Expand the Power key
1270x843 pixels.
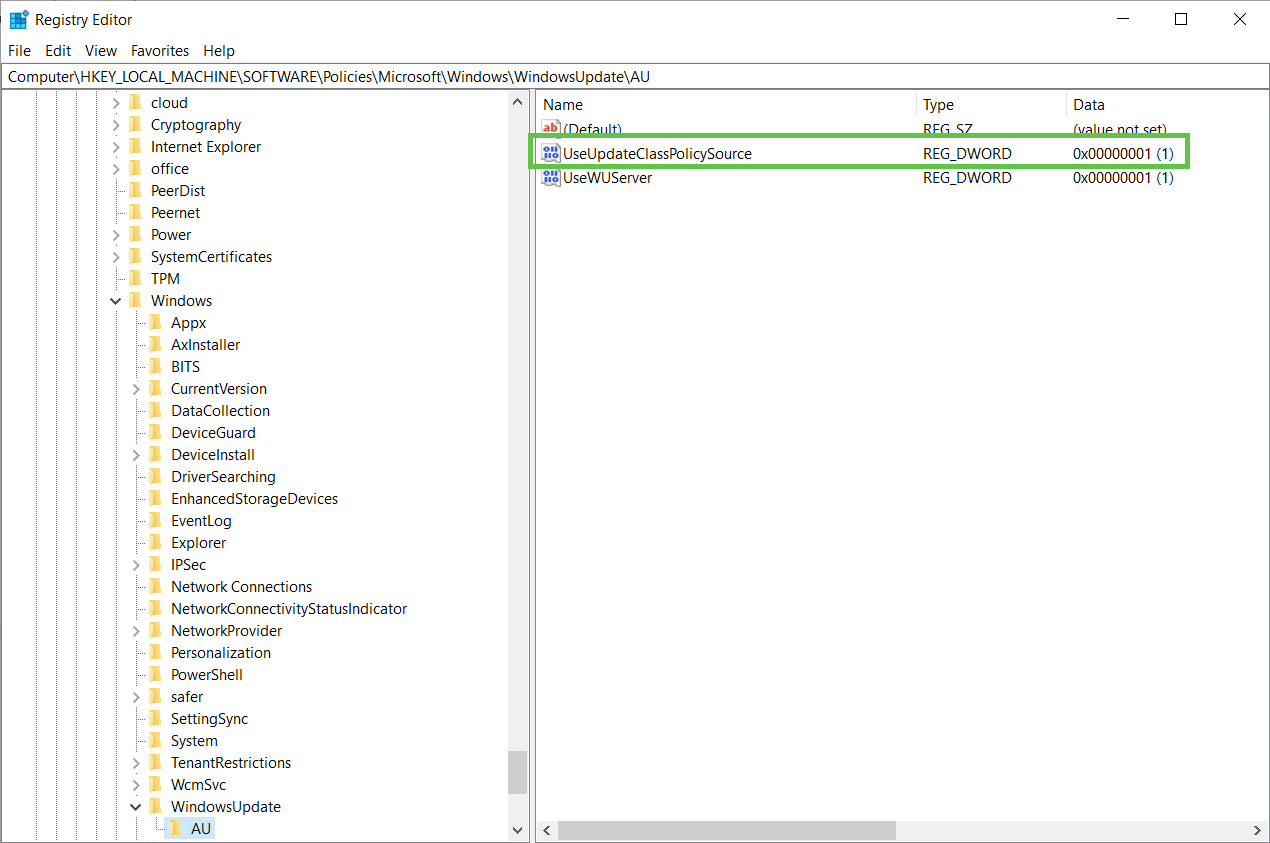coord(116,234)
